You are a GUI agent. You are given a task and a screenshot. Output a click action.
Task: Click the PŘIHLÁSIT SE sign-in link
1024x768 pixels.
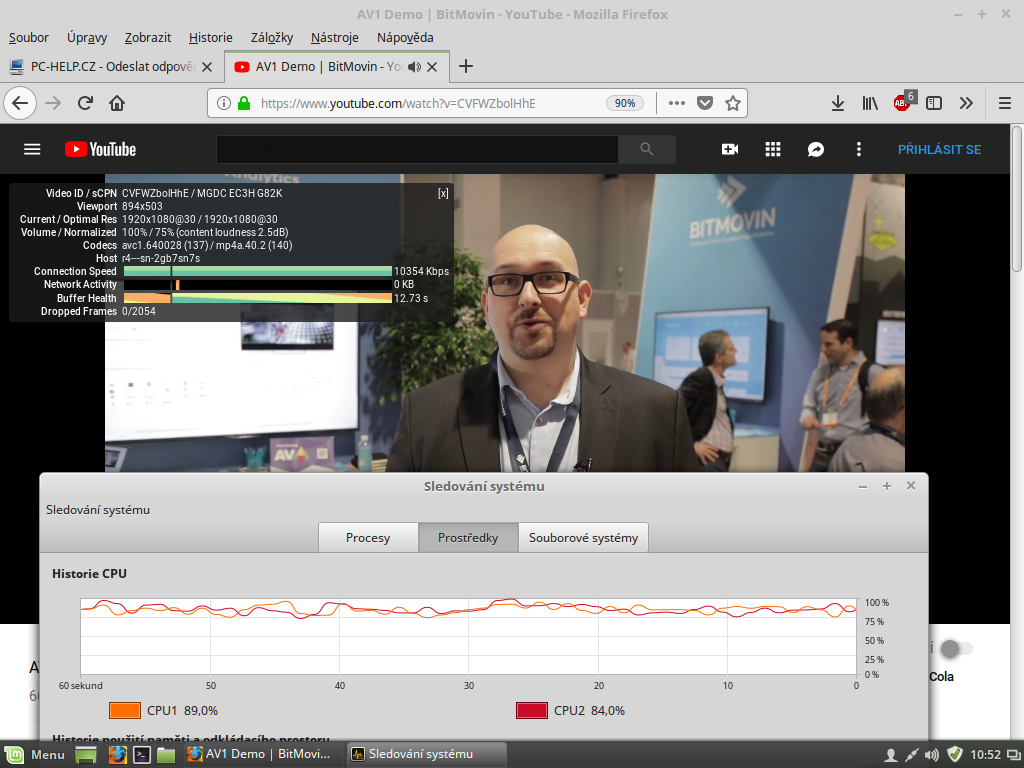tap(939, 149)
